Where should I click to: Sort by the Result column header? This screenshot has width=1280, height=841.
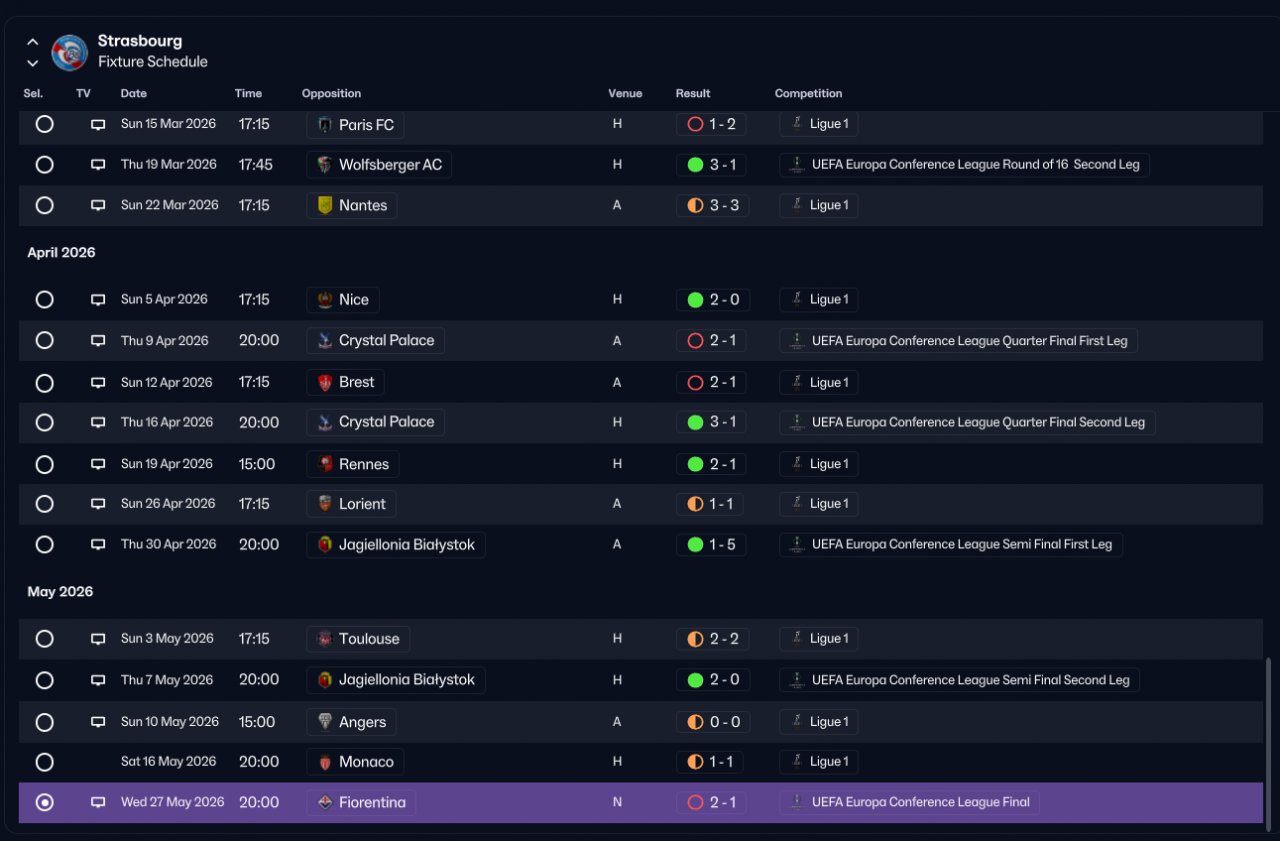[693, 93]
